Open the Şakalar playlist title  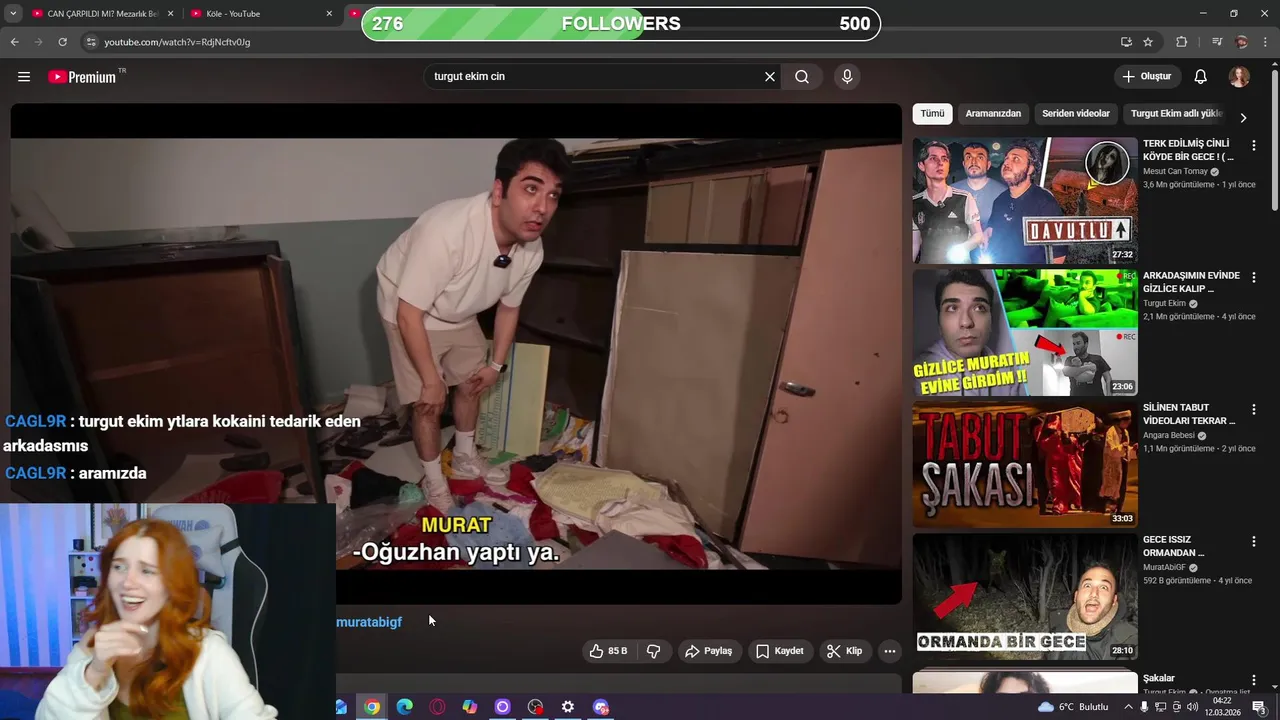point(1159,679)
